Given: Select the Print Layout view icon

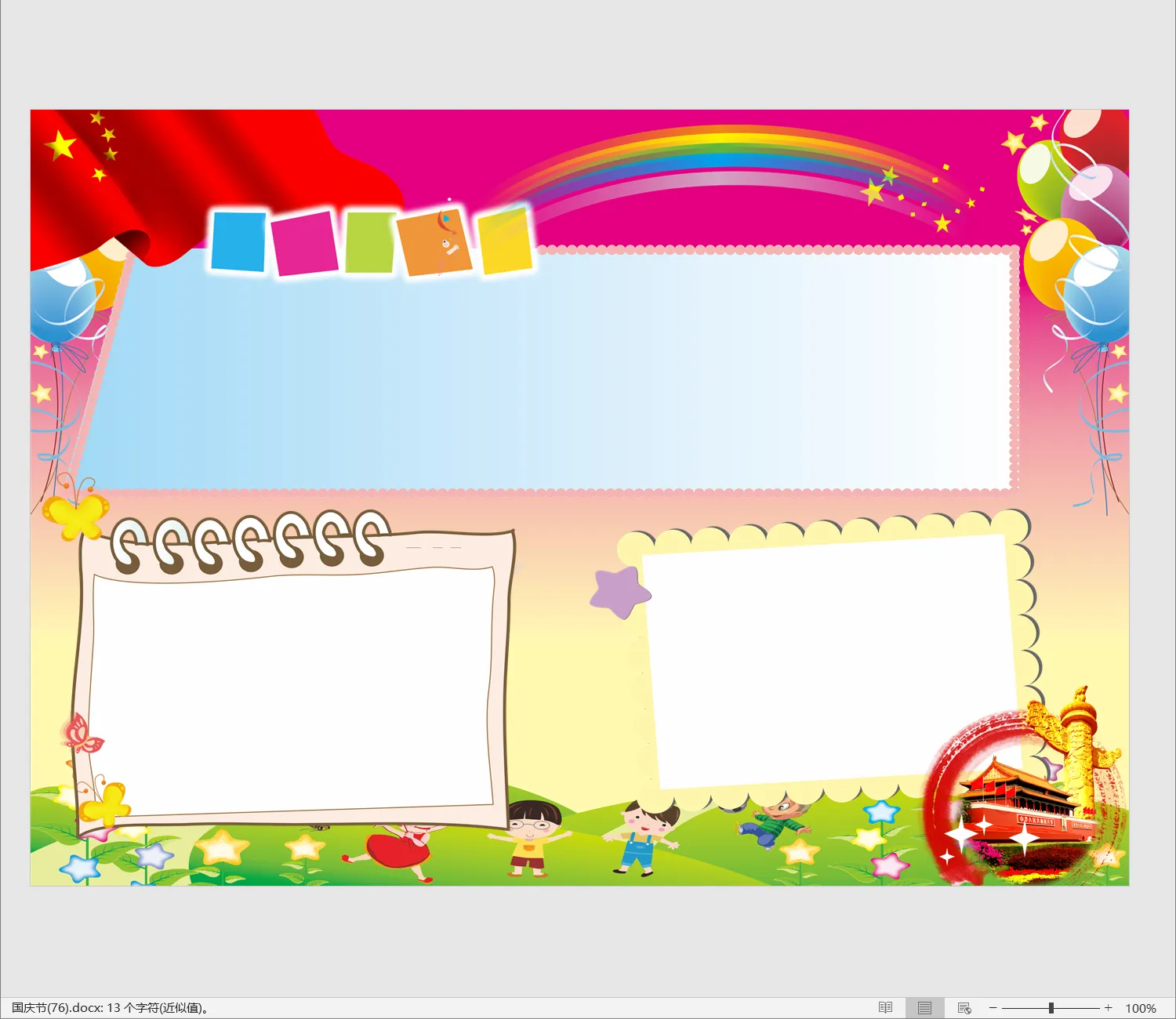Looking at the screenshot, I should click(924, 1008).
